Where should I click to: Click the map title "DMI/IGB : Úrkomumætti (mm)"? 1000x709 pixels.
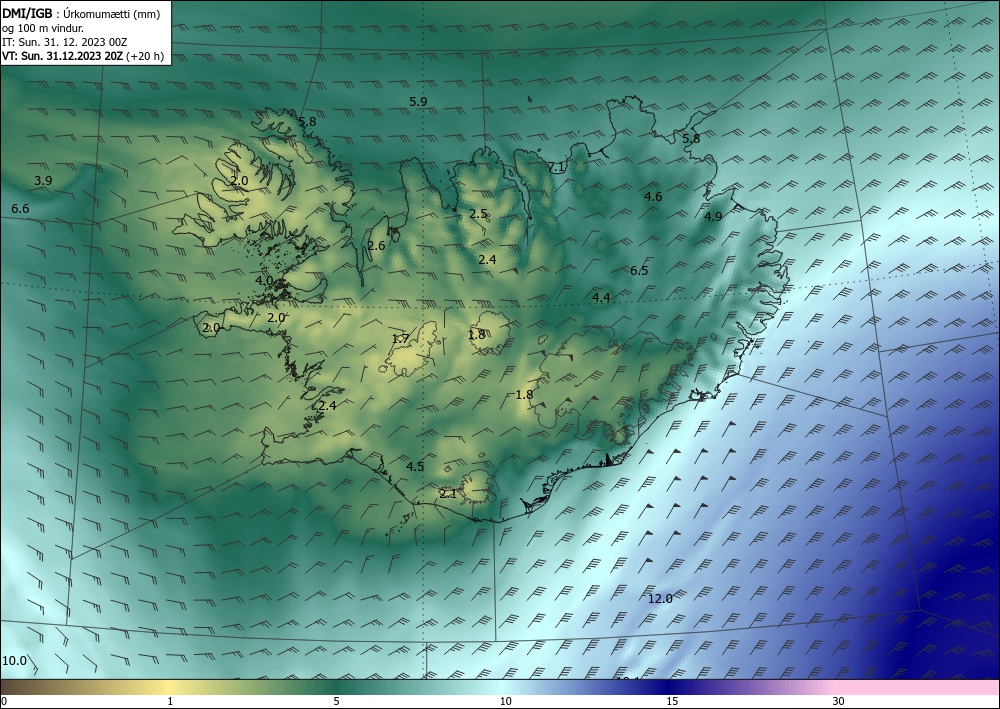[x=81, y=14]
